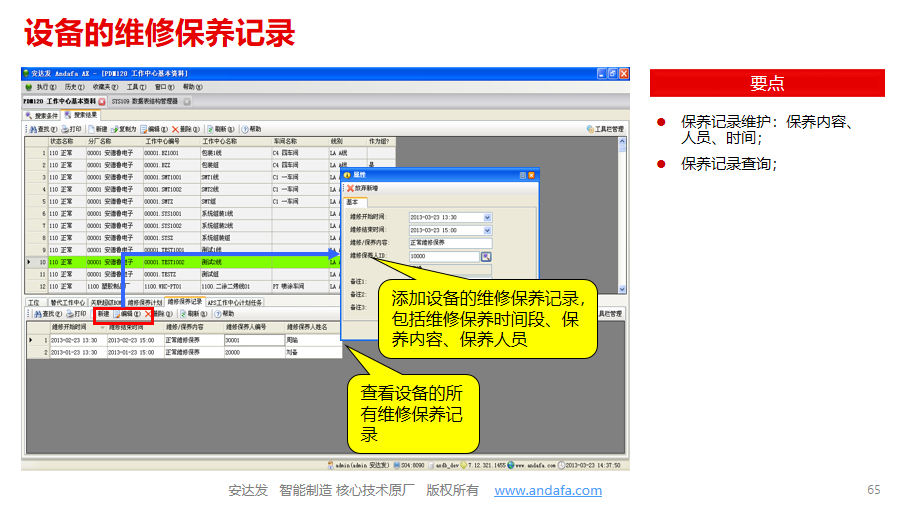Screen dimensions: 907x509
Task: Open 工具栏管理 (Toolbar management) at top right
Action: tap(604, 129)
